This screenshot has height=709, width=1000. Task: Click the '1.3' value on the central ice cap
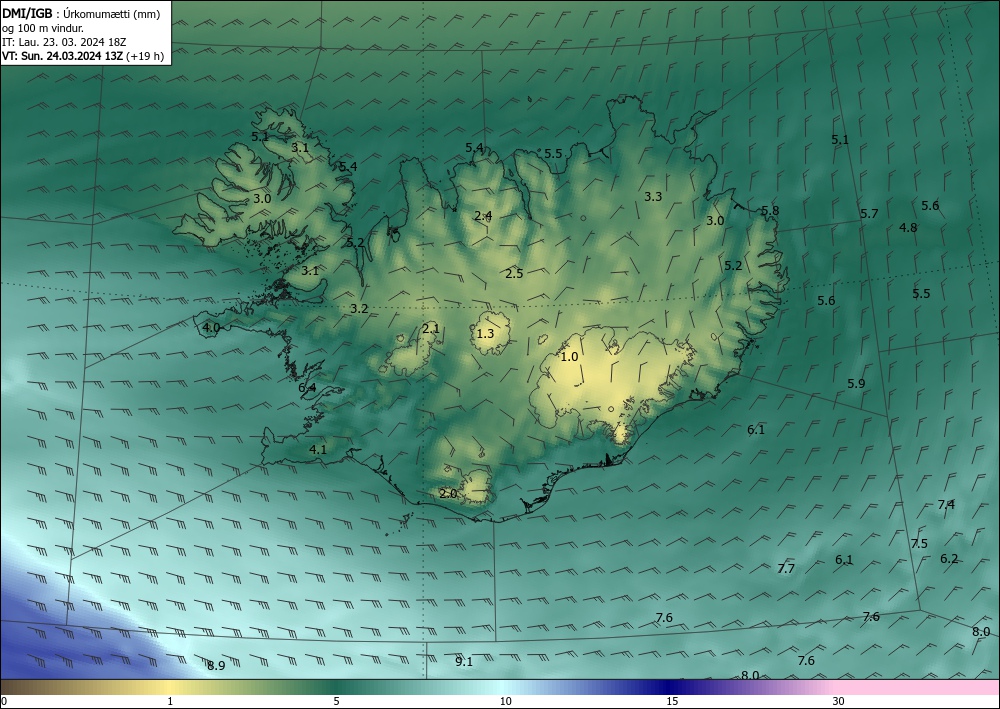(485, 333)
